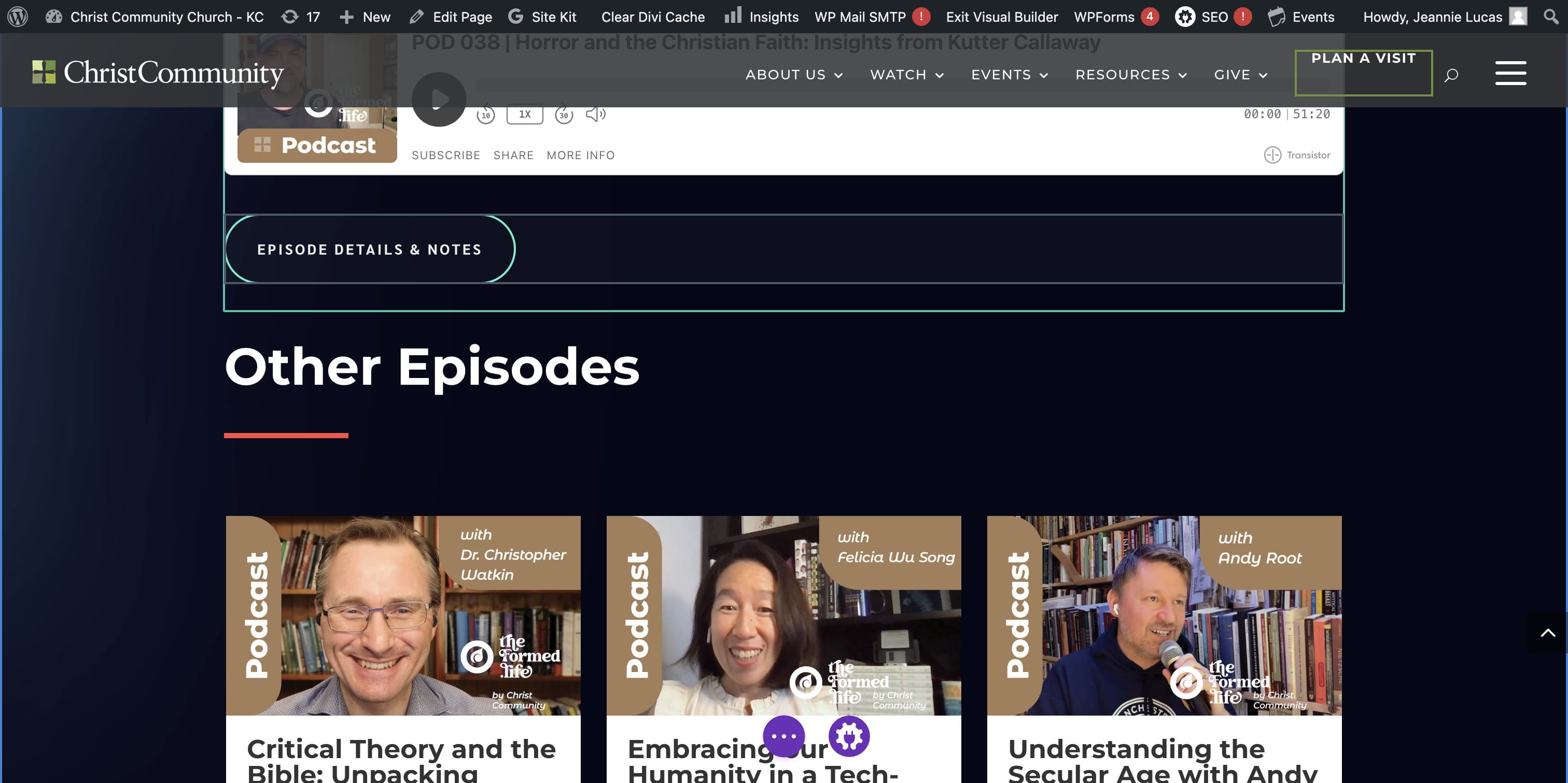Open the Understanding the Secular Age title
Viewport: 1568px width, 783px height.
(x=1163, y=760)
